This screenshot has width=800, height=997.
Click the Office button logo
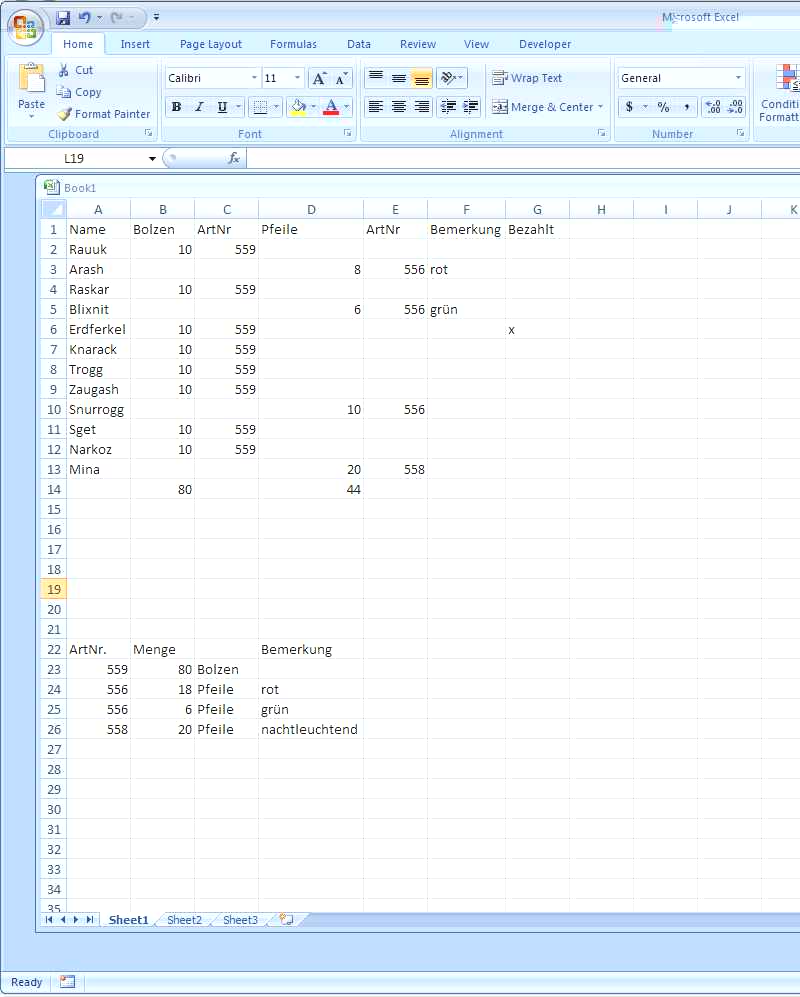(x=25, y=27)
